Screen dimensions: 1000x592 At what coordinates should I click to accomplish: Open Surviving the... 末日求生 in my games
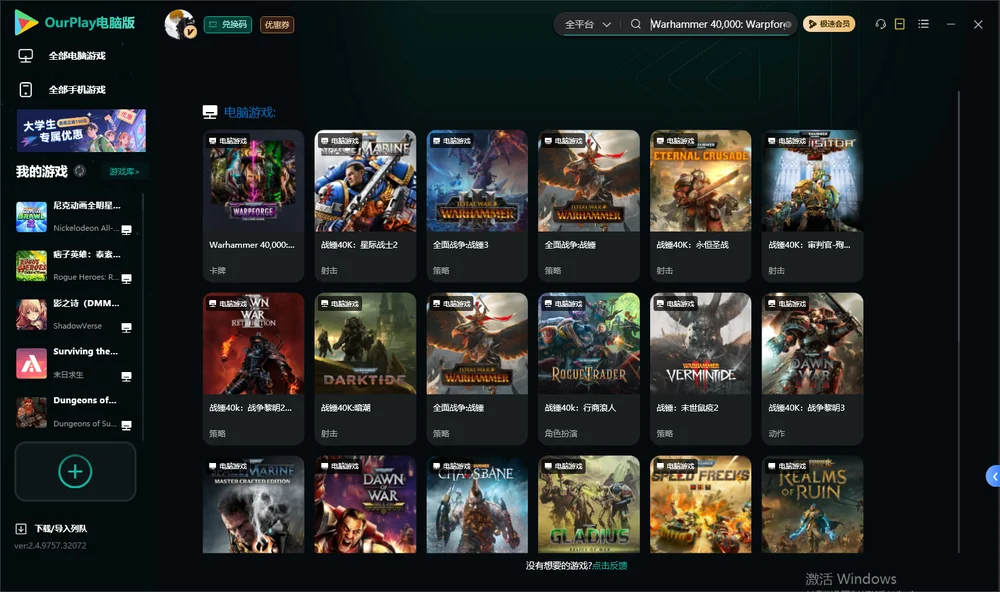coord(75,363)
